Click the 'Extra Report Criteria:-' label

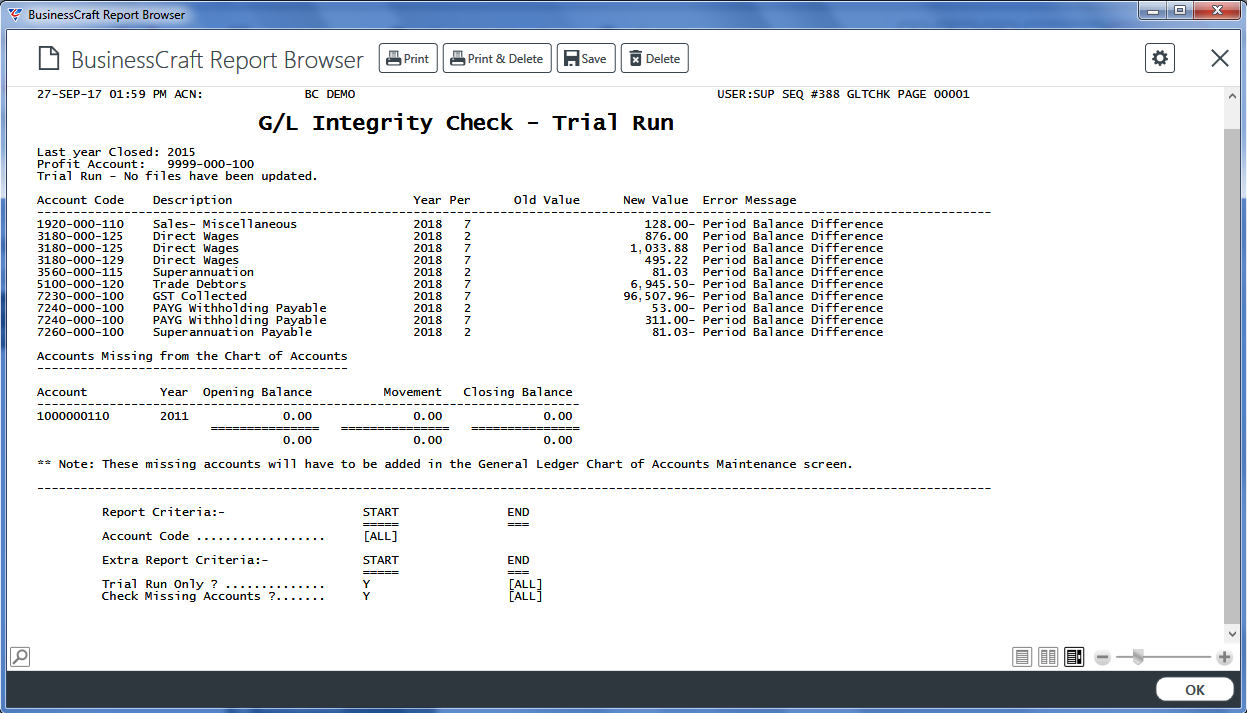click(x=185, y=560)
